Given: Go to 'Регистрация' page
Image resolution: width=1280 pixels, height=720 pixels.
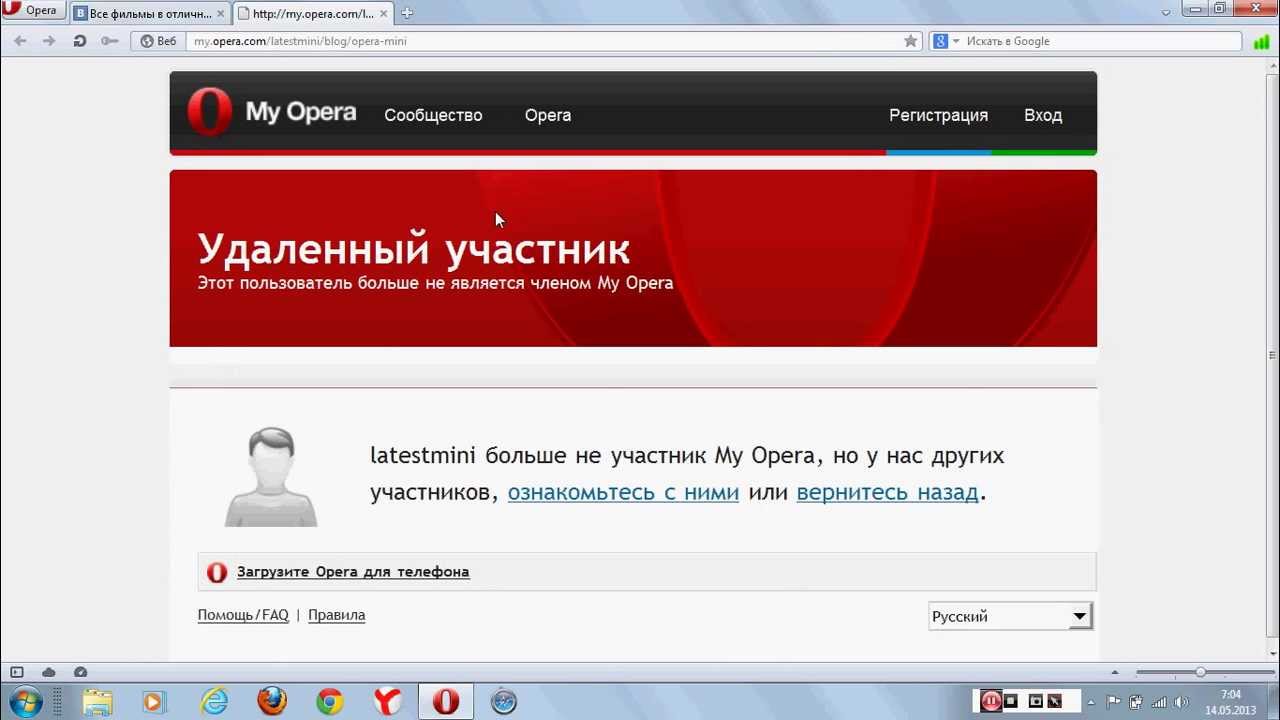Looking at the screenshot, I should click(x=938, y=115).
